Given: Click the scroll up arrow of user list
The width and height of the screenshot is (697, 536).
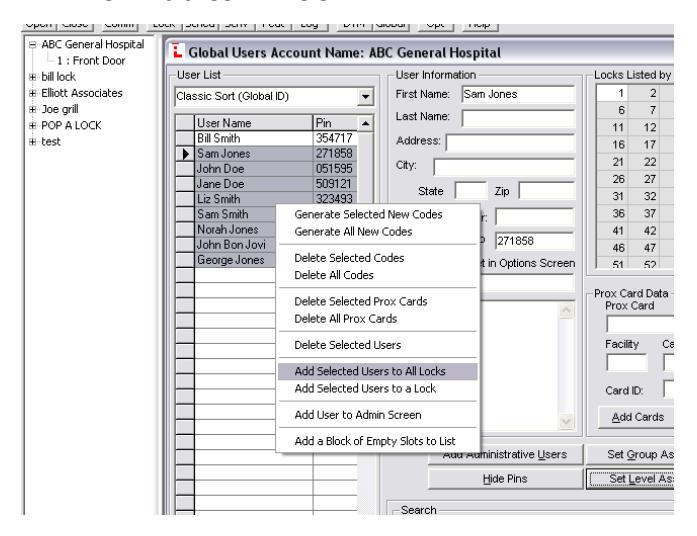Looking at the screenshot, I should pos(365,123).
